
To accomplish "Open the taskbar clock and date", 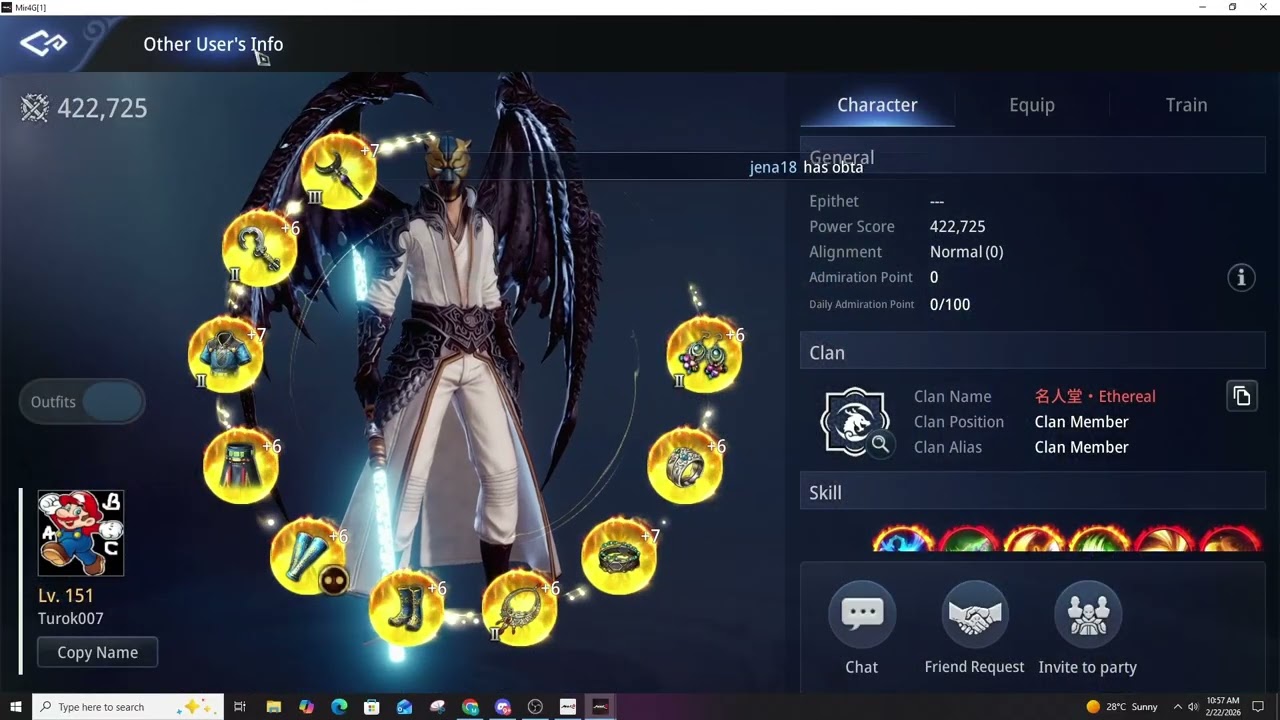I will click(x=1224, y=707).
